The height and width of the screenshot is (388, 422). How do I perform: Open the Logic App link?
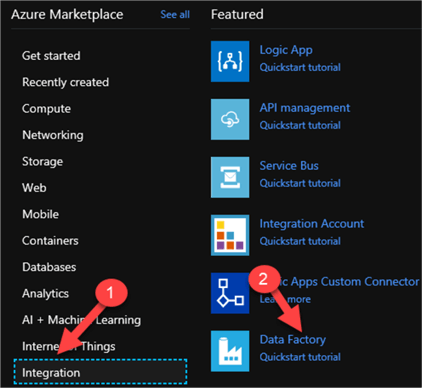[x=286, y=50]
